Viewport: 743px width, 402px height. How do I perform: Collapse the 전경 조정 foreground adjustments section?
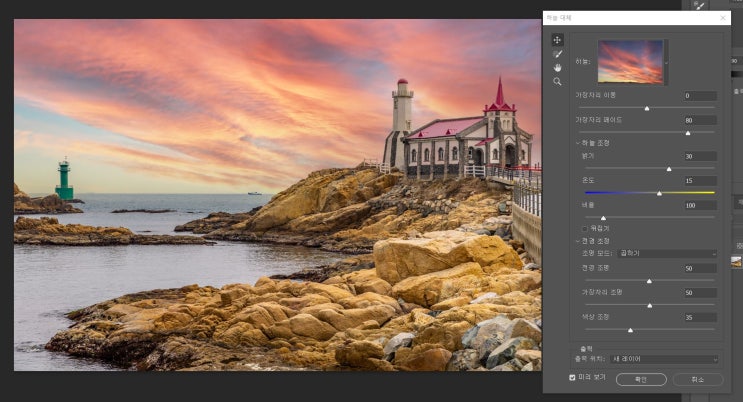click(x=578, y=241)
